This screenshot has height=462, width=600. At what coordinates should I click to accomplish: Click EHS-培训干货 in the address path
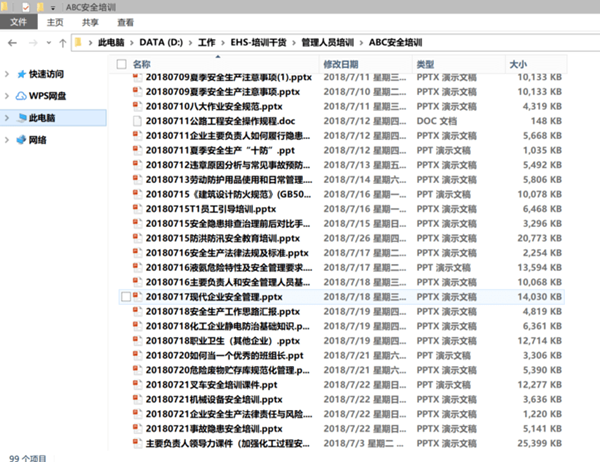pos(260,43)
